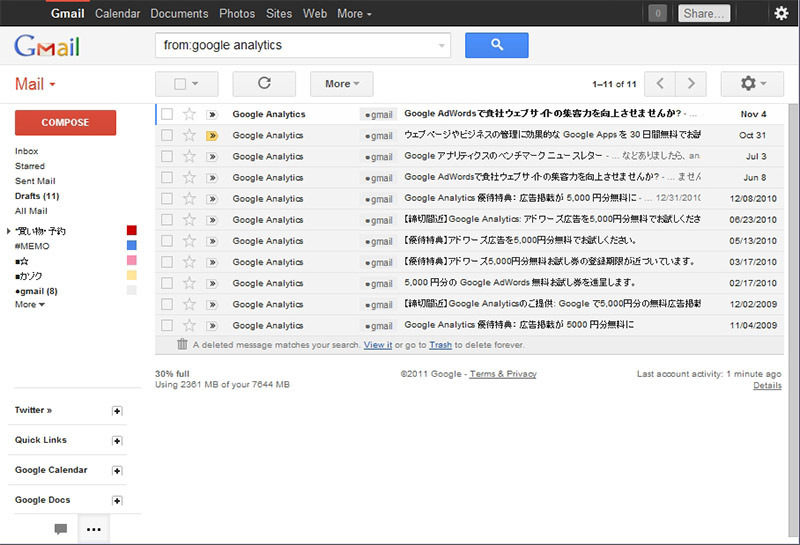The width and height of the screenshot is (800, 545).
Task: Click the Gmail logo
Action: point(47,46)
